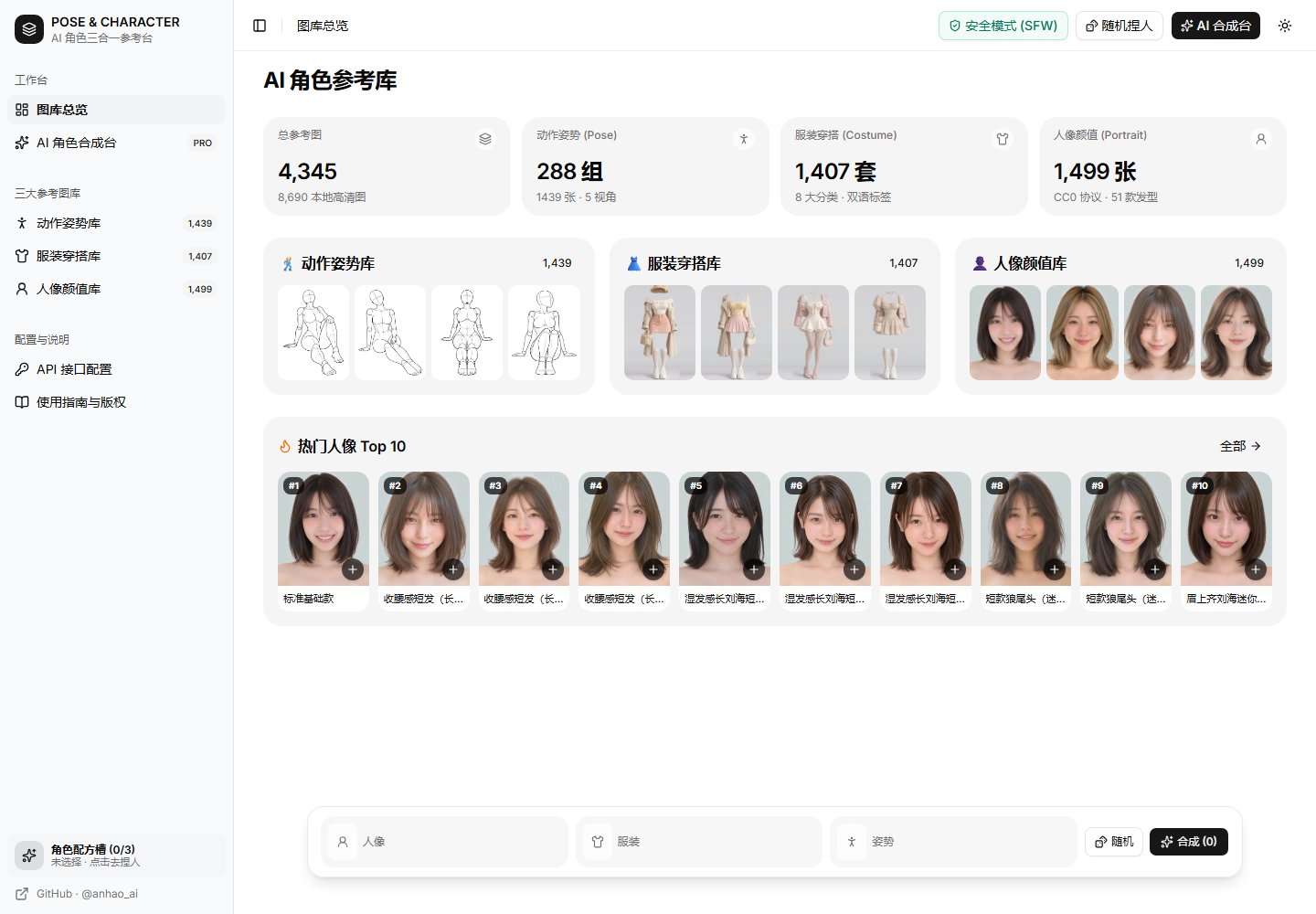Add portrait #6 with plus icon
1316x914 pixels.
pyautogui.click(x=854, y=569)
